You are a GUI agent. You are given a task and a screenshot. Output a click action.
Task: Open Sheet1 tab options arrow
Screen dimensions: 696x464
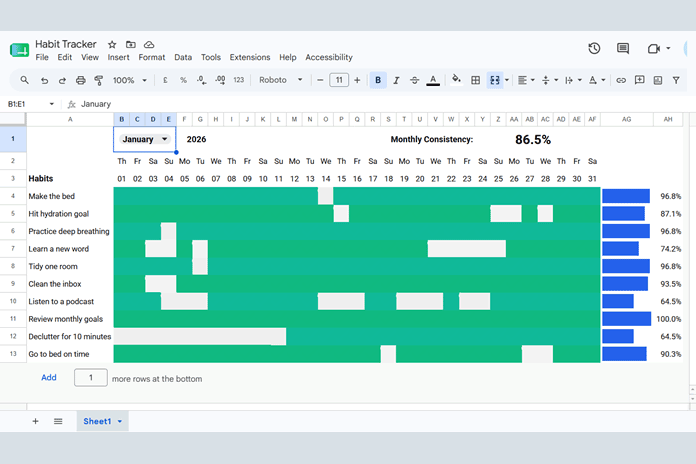pyautogui.click(x=120, y=421)
